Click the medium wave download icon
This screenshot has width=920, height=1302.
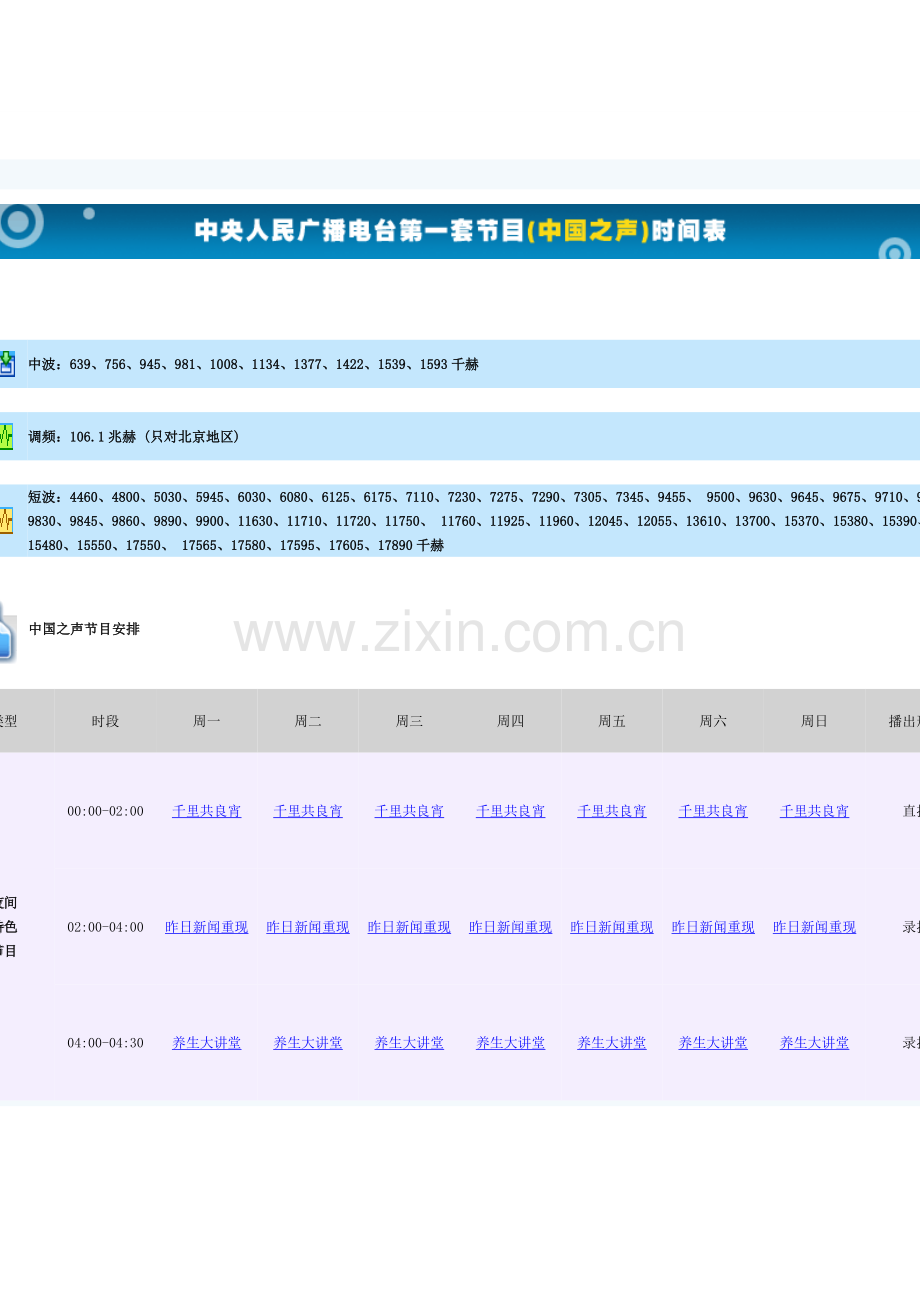7,364
